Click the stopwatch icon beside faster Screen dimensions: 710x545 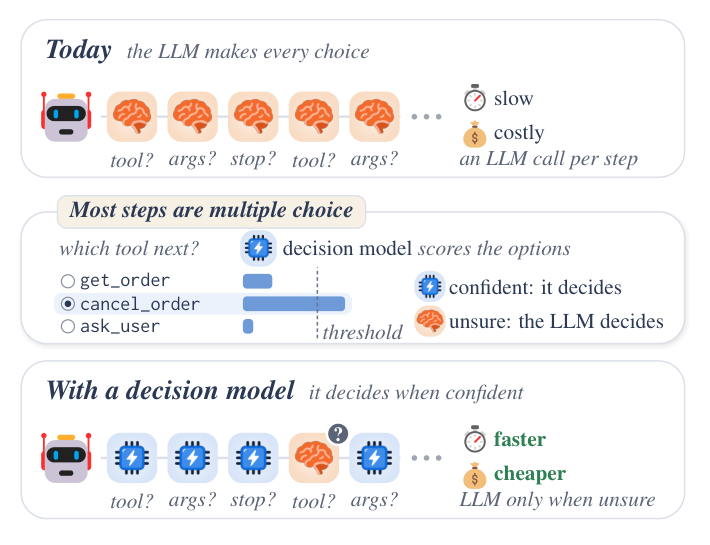[x=475, y=439]
